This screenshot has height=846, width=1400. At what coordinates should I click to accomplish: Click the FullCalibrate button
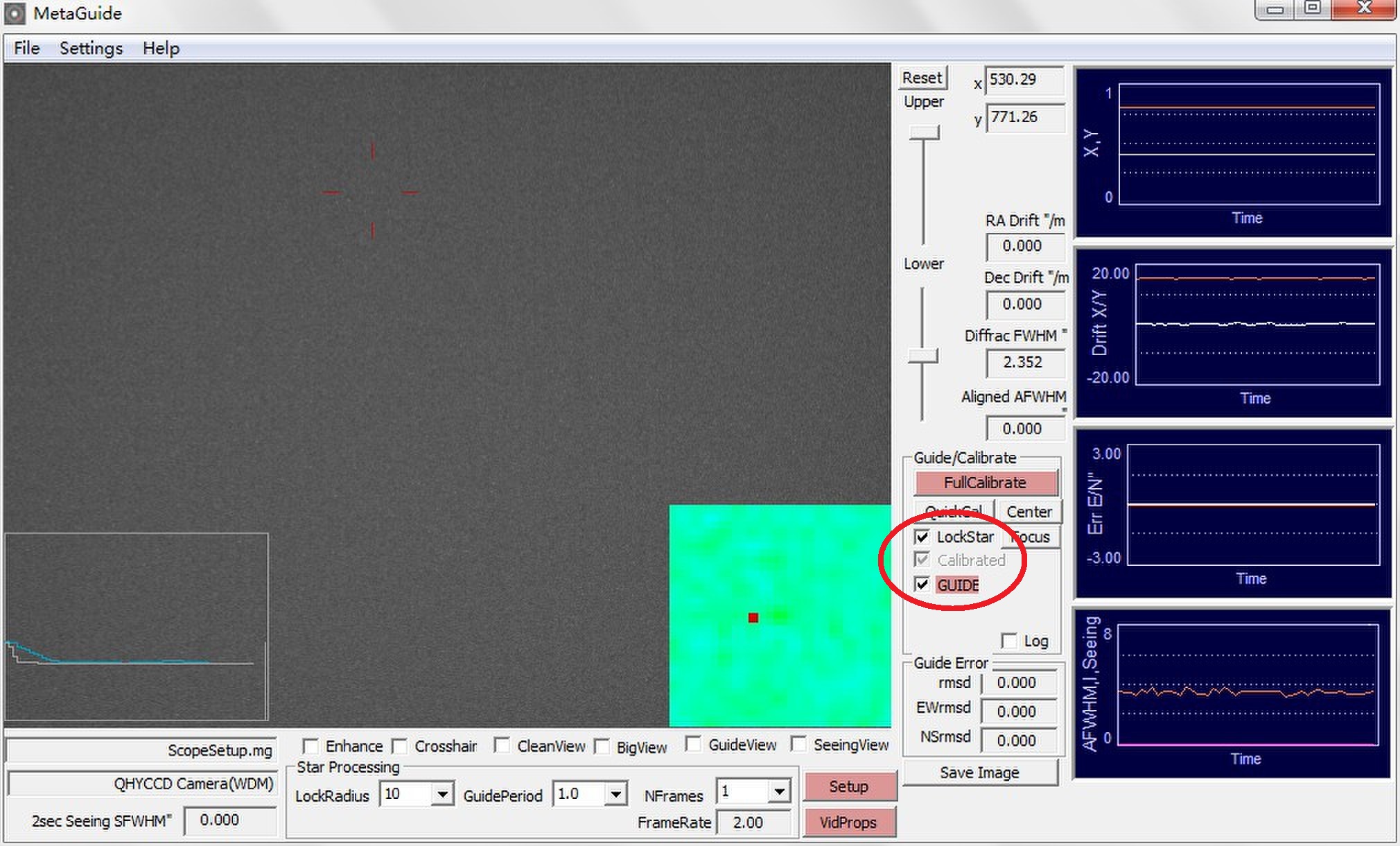(985, 482)
